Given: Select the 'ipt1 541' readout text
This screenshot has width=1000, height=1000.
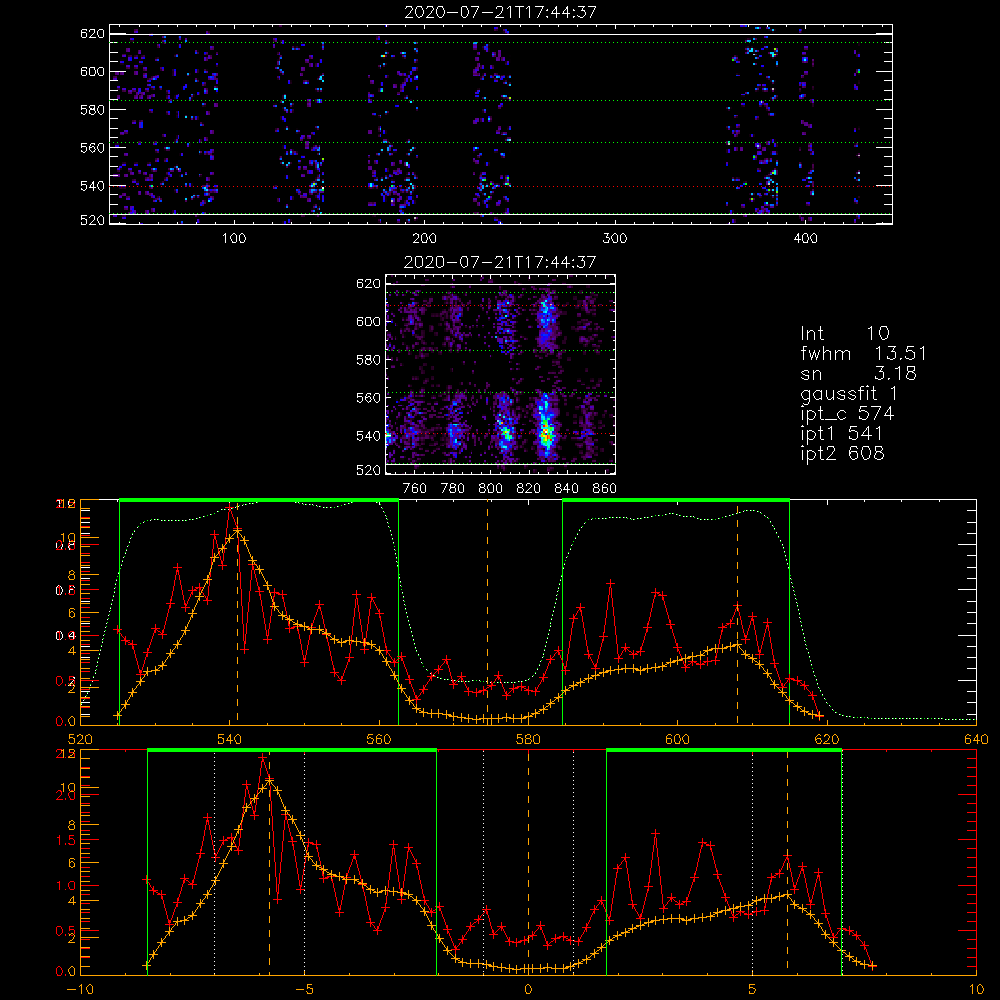Looking at the screenshot, I should [x=841, y=434].
